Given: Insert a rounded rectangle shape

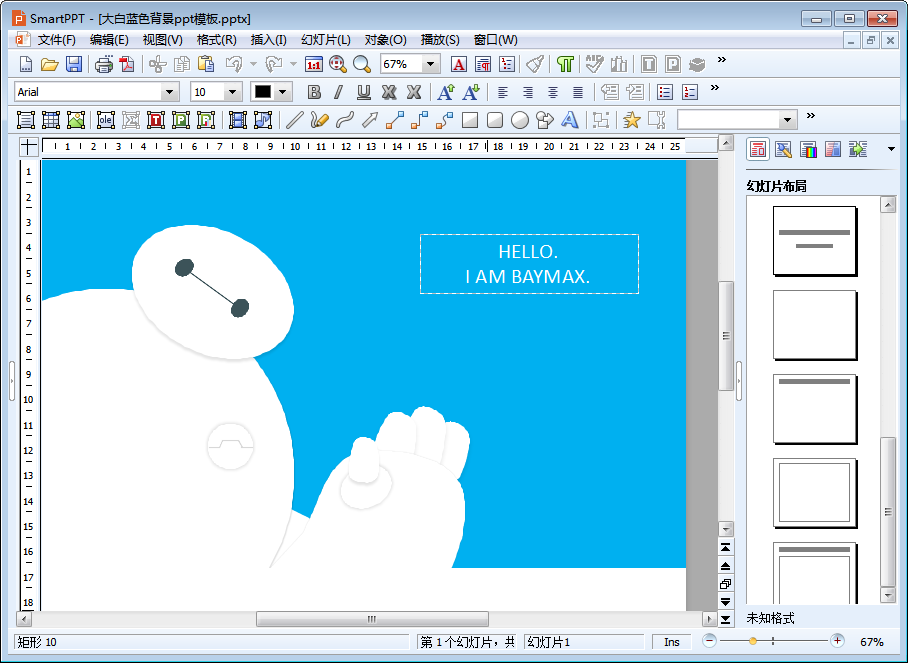Looking at the screenshot, I should [495, 120].
